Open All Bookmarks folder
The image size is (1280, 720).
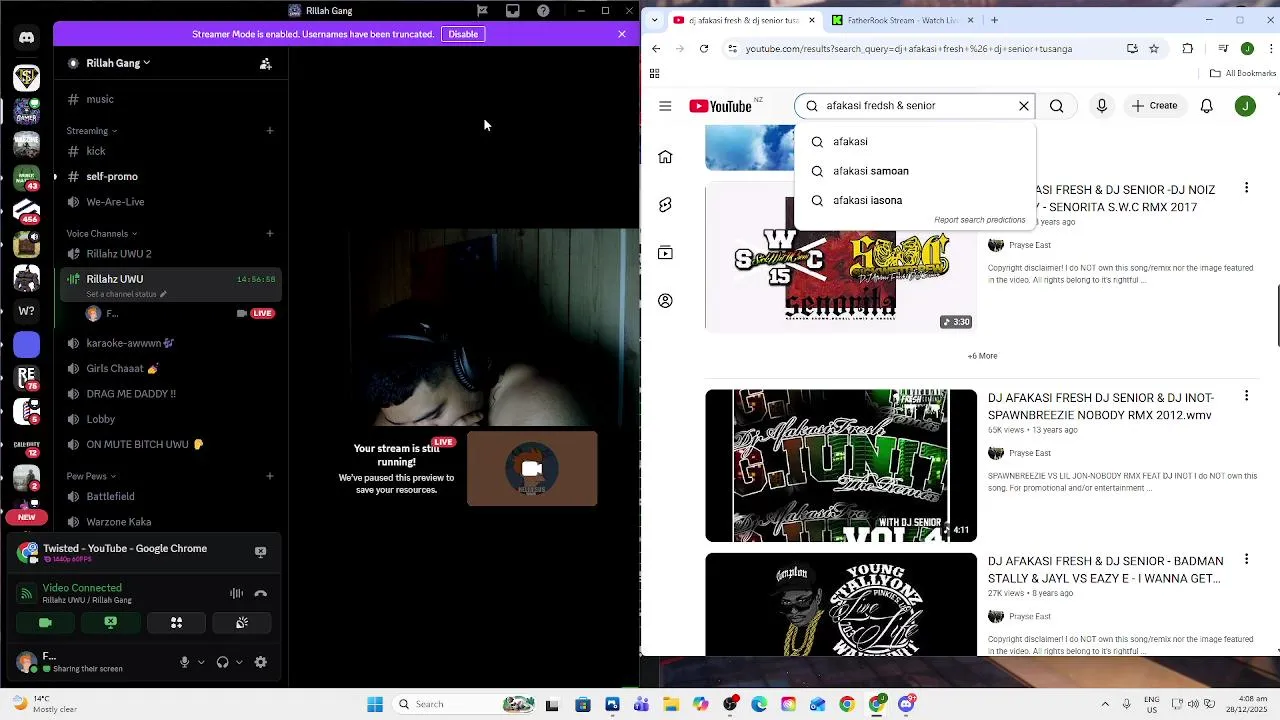coord(1242,73)
